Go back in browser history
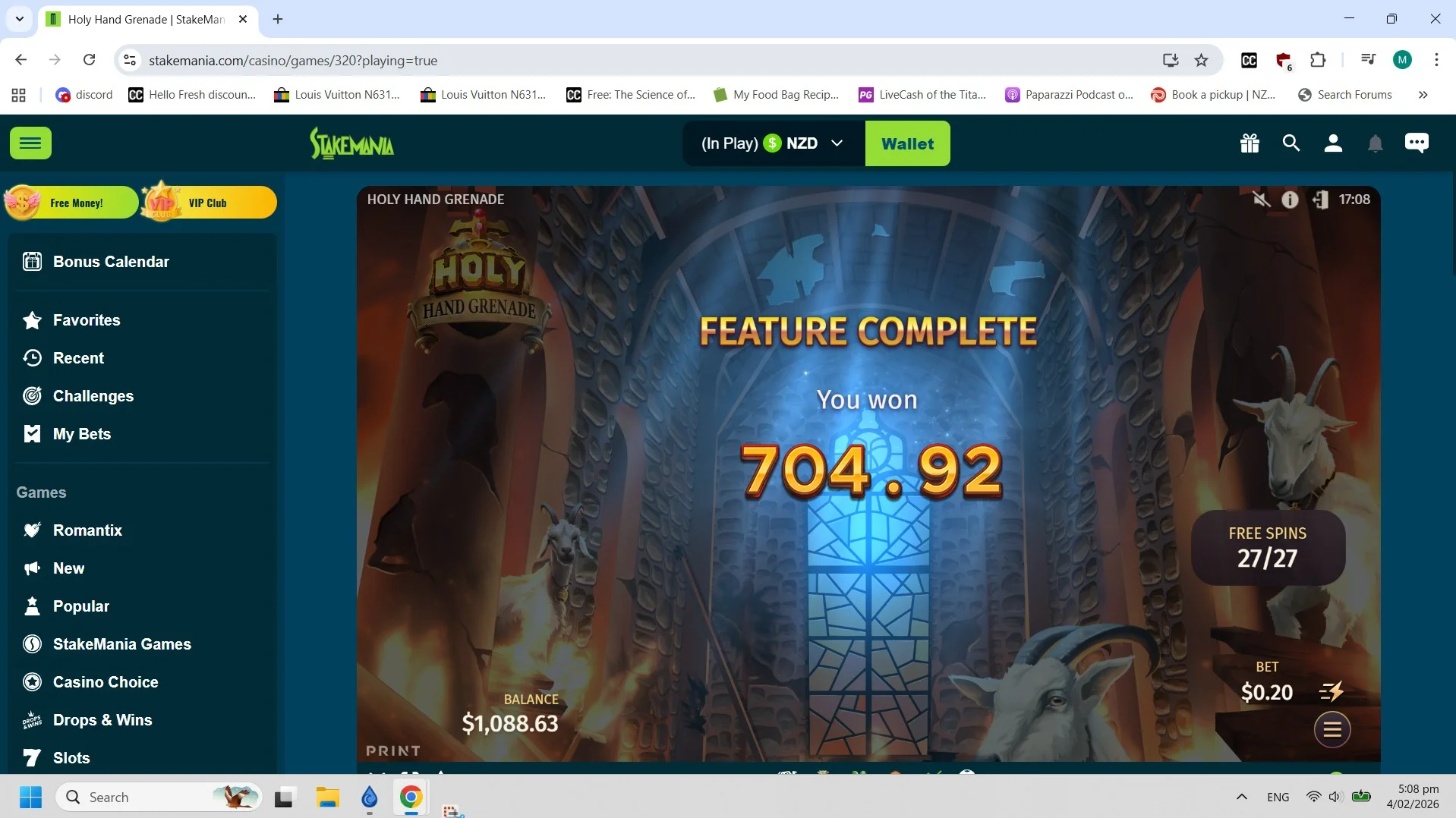The width and height of the screenshot is (1456, 818). (21, 60)
